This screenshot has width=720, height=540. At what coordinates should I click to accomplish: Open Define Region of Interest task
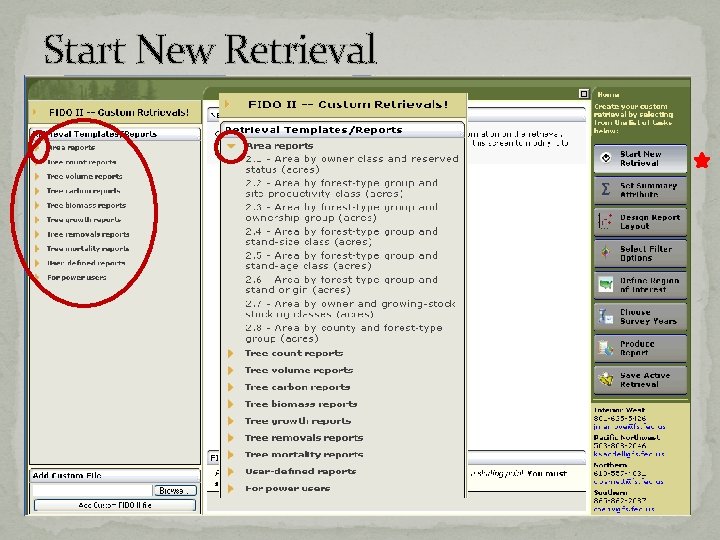click(641, 285)
